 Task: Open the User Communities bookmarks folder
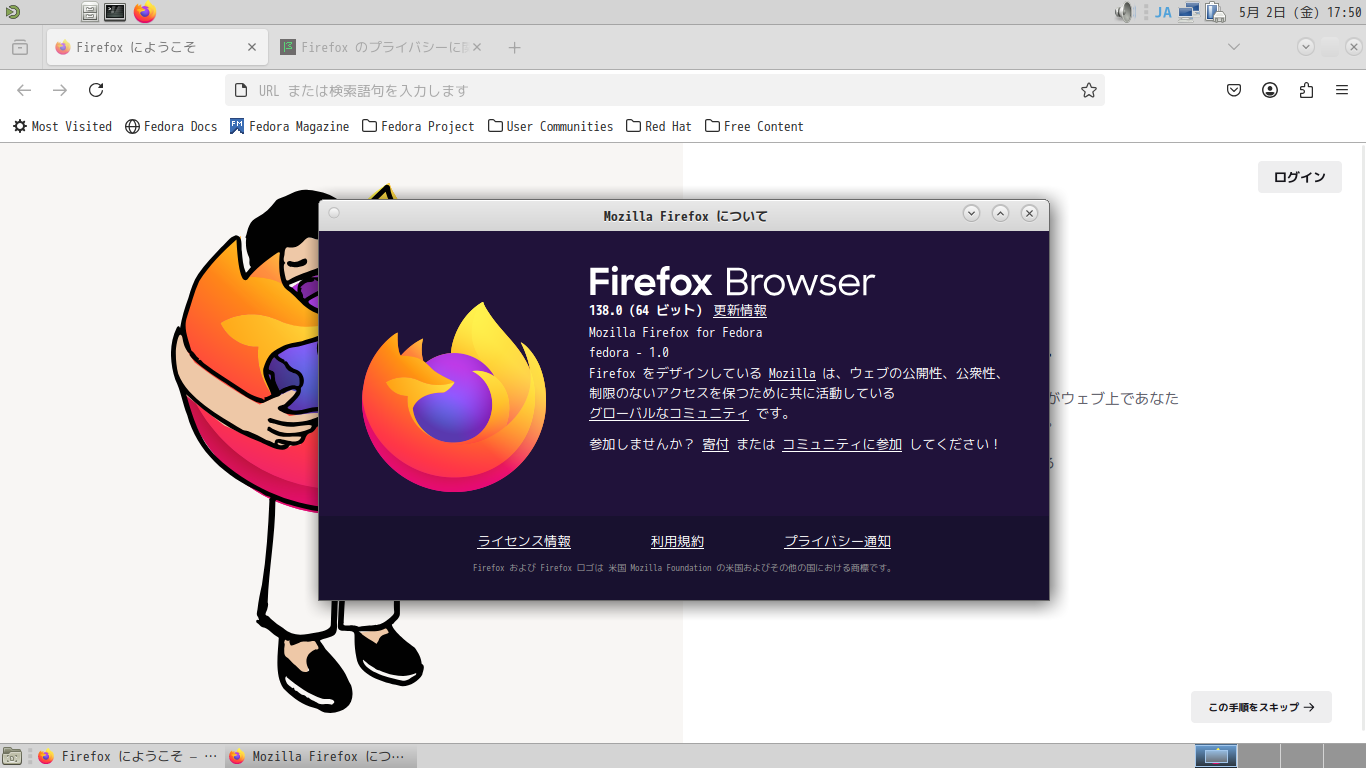(x=550, y=126)
